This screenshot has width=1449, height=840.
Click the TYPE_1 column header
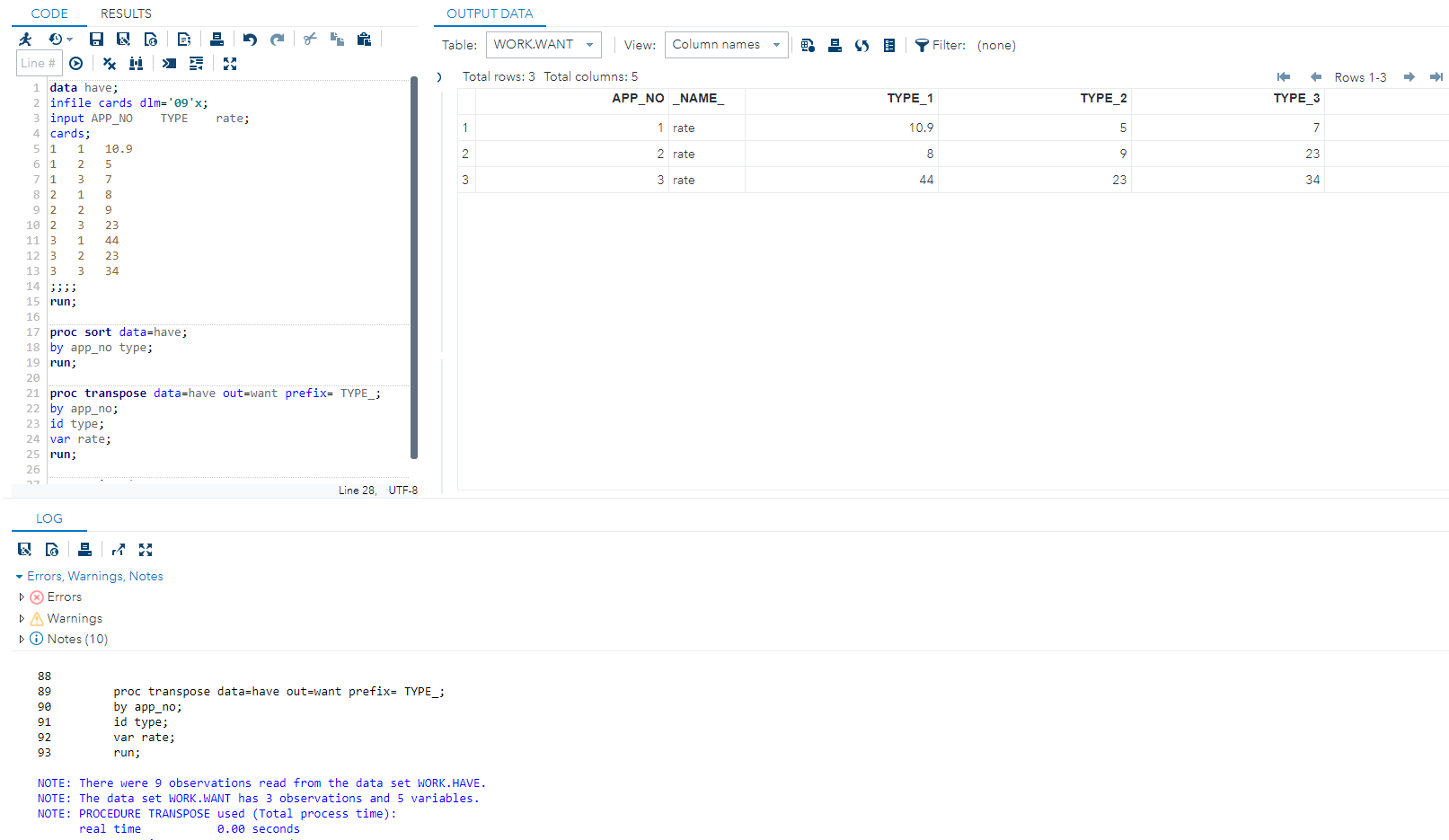pyautogui.click(x=909, y=98)
